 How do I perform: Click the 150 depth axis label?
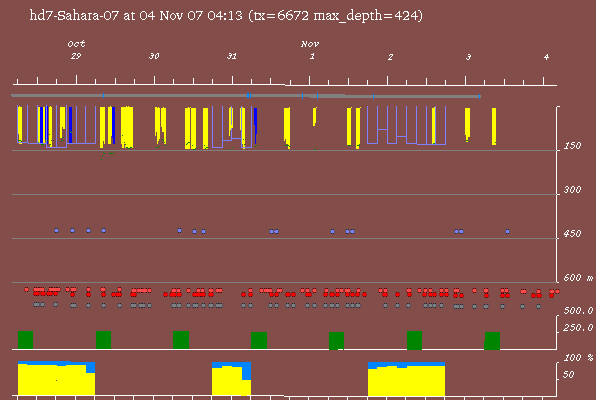click(572, 146)
